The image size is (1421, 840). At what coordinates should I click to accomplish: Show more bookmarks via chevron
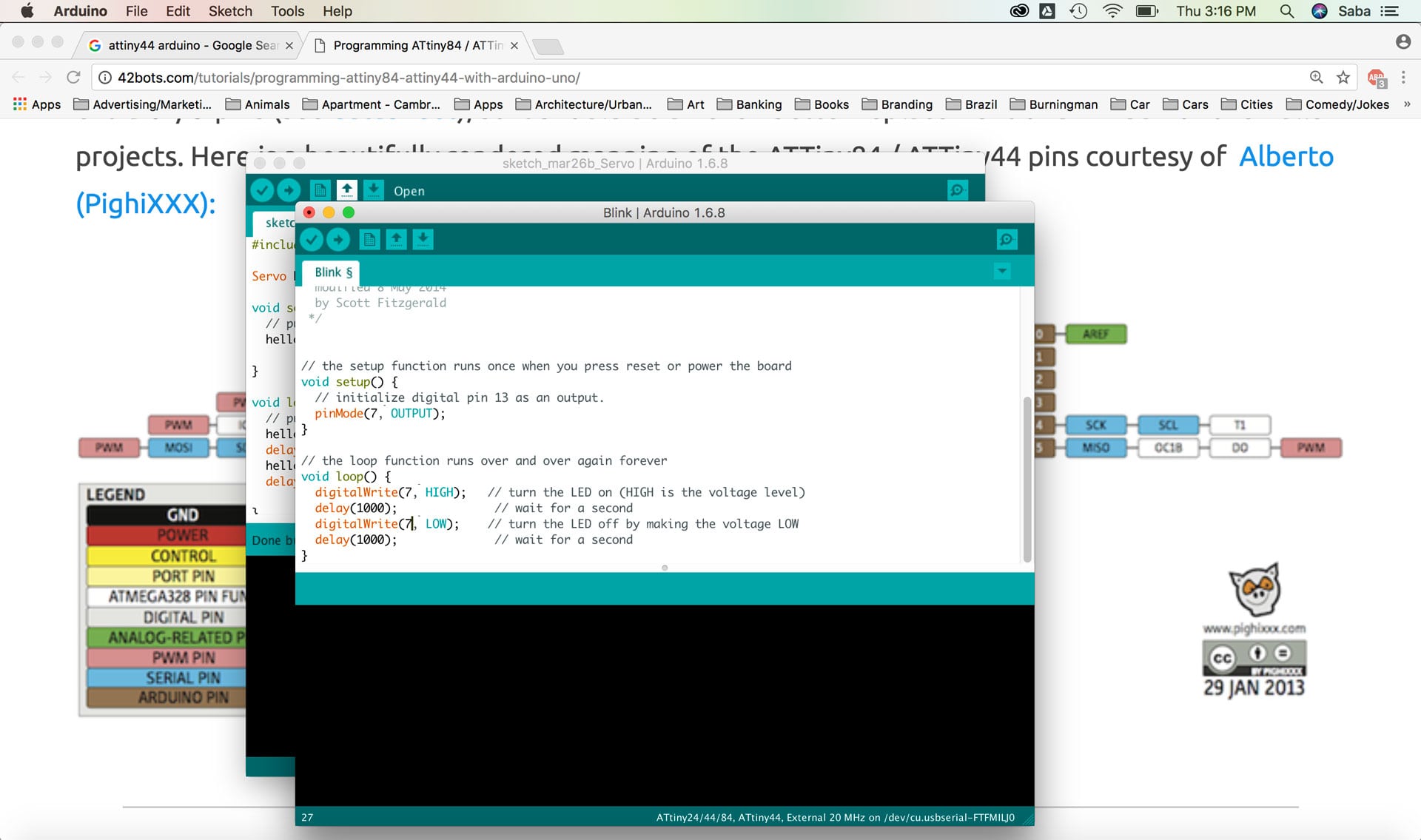click(x=1407, y=104)
